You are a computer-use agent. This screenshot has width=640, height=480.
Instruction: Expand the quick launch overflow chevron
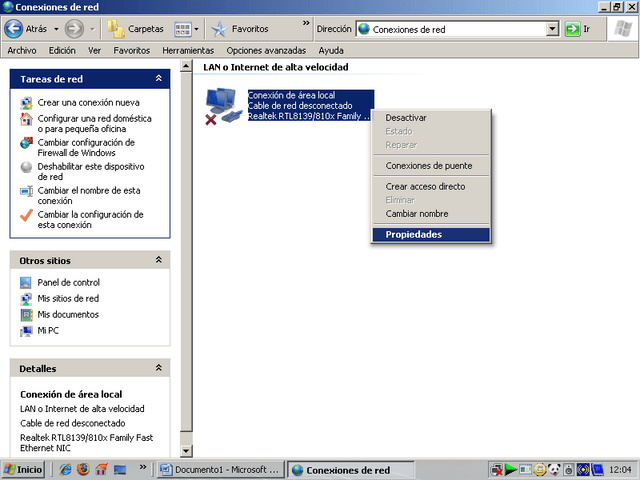pyautogui.click(x=143, y=467)
